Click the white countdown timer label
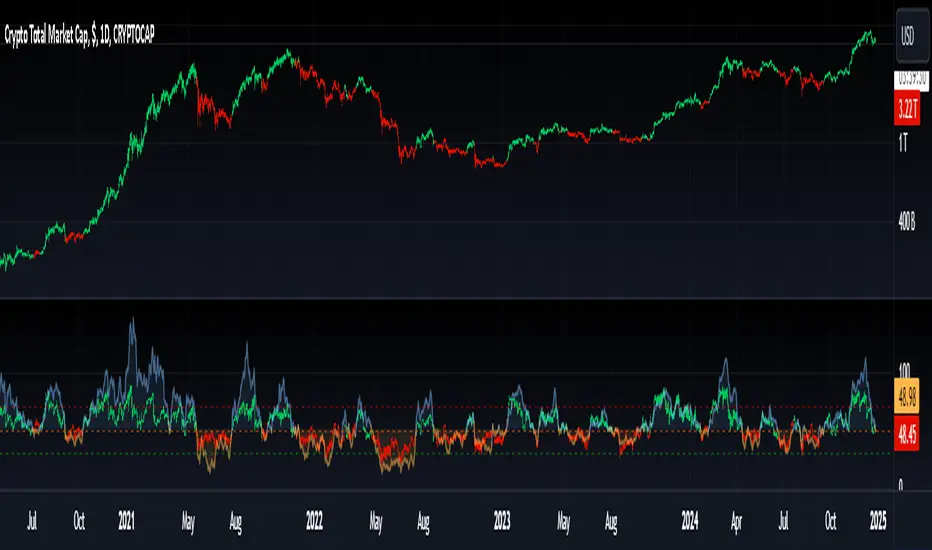Screen dimensions: 932x550 point(911,80)
